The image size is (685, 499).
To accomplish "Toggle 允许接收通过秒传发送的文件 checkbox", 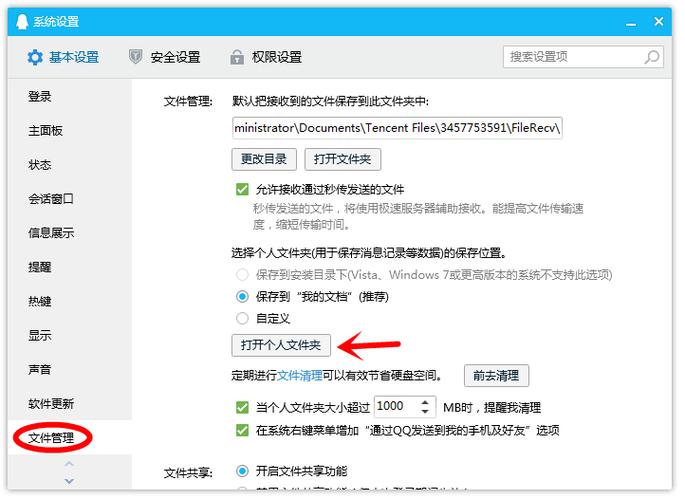I will 242,189.
